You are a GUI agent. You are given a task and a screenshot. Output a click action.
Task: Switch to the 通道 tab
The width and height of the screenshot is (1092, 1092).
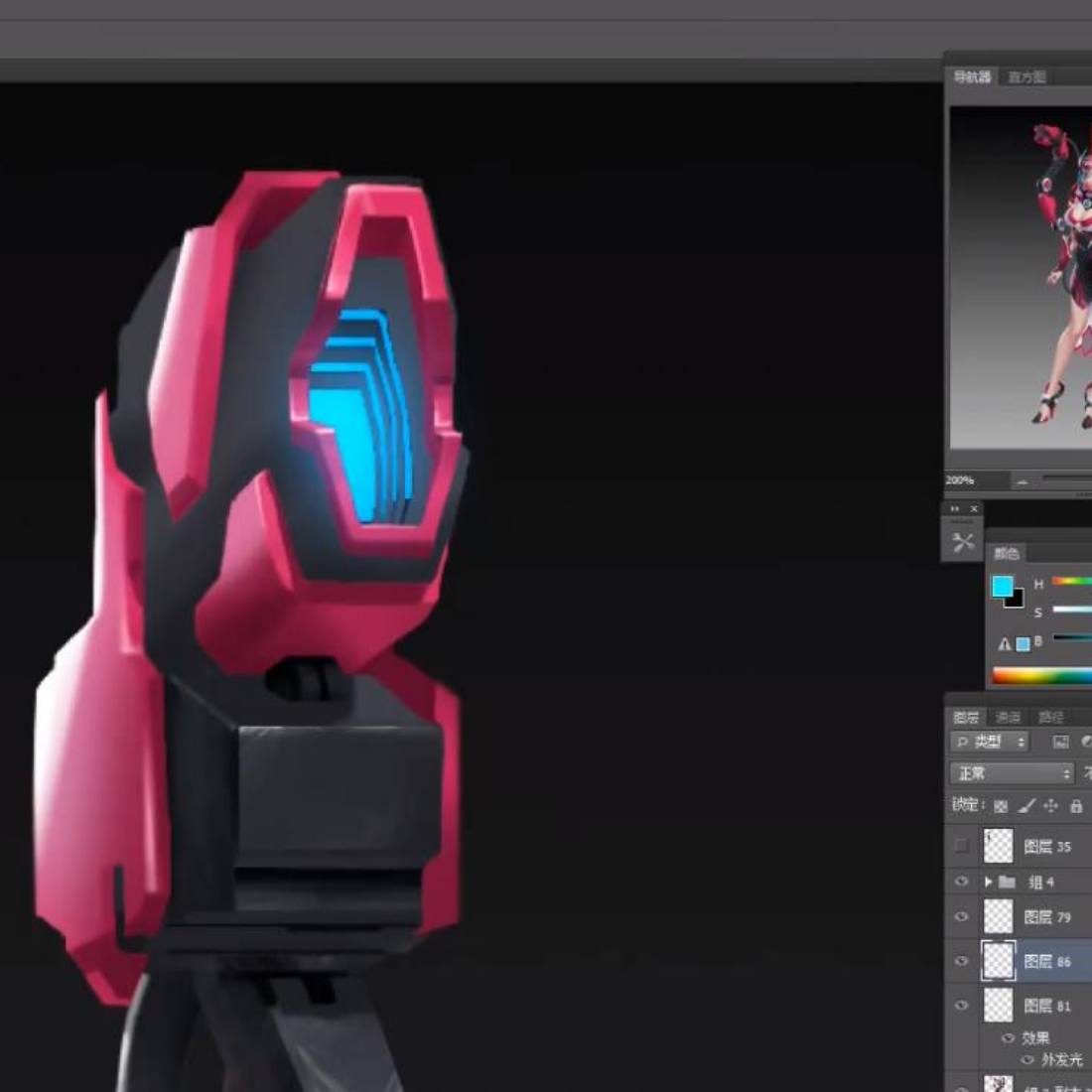coord(1008,718)
